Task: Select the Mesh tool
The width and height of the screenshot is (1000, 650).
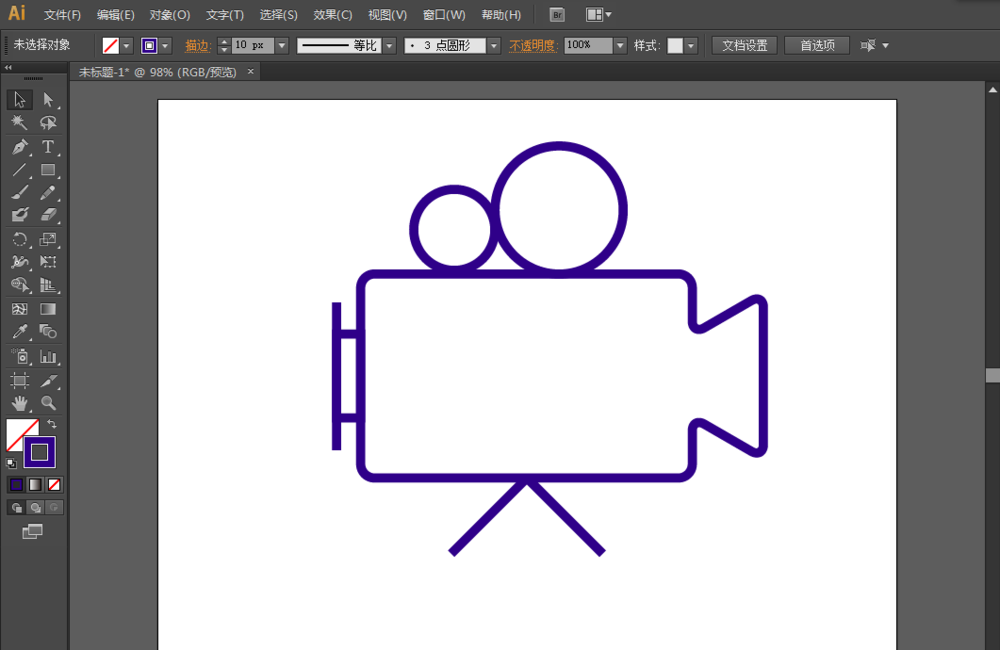Action: coord(19,309)
